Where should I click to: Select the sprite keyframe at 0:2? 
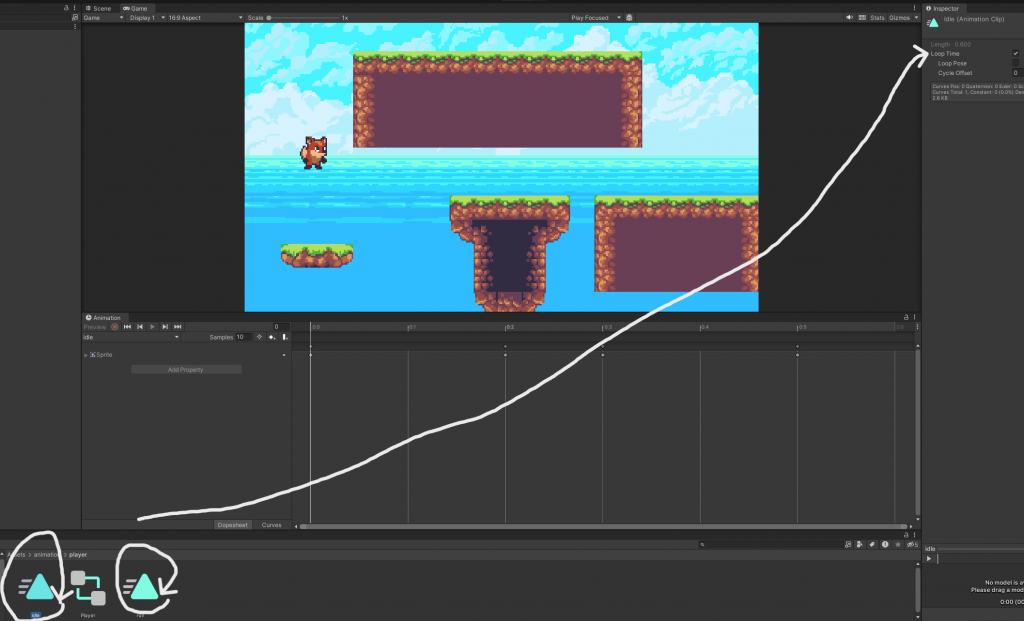[x=505, y=355]
